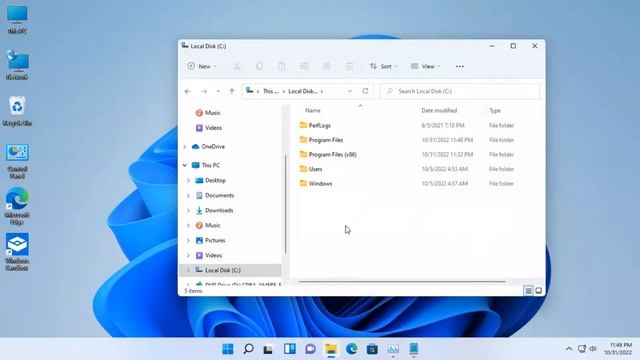Click the Cut icon in toolbar
This screenshot has height=360, width=640.
click(237, 66)
